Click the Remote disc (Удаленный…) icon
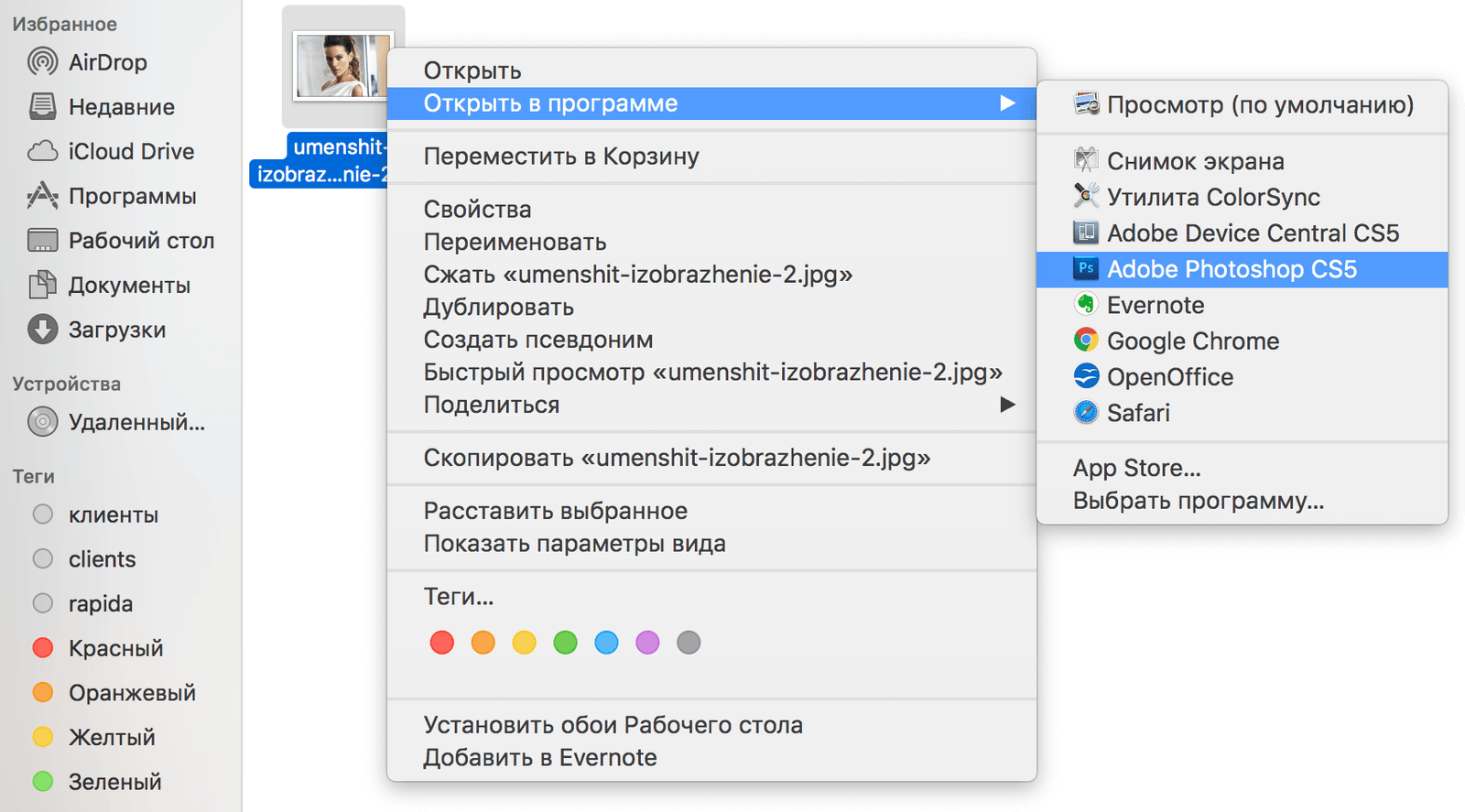This screenshot has width=1465, height=812. (x=42, y=422)
